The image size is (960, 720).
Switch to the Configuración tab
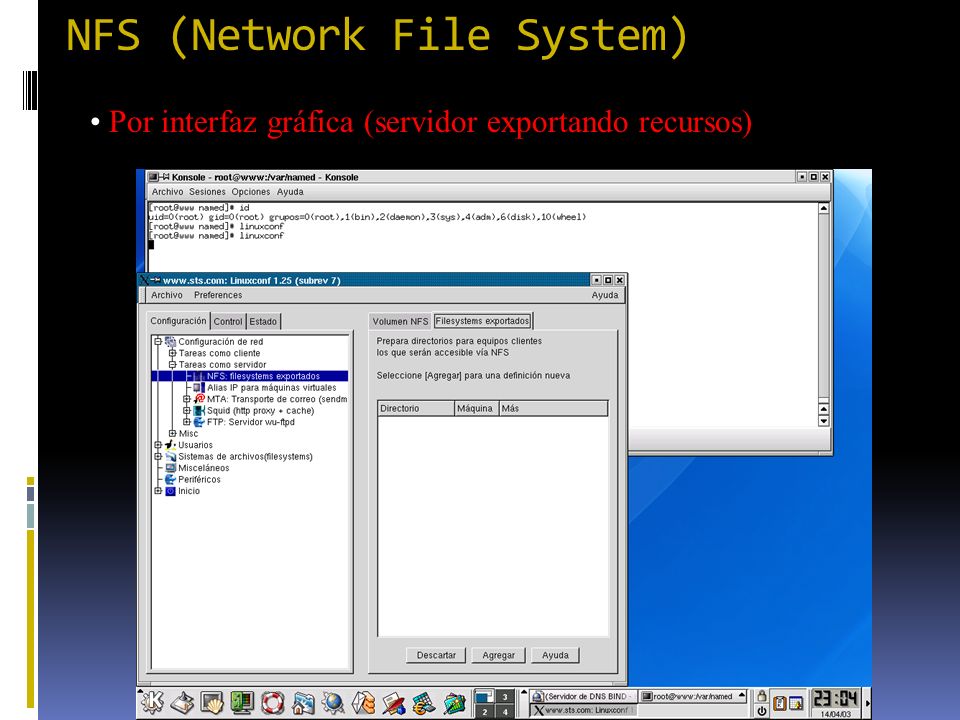(178, 321)
